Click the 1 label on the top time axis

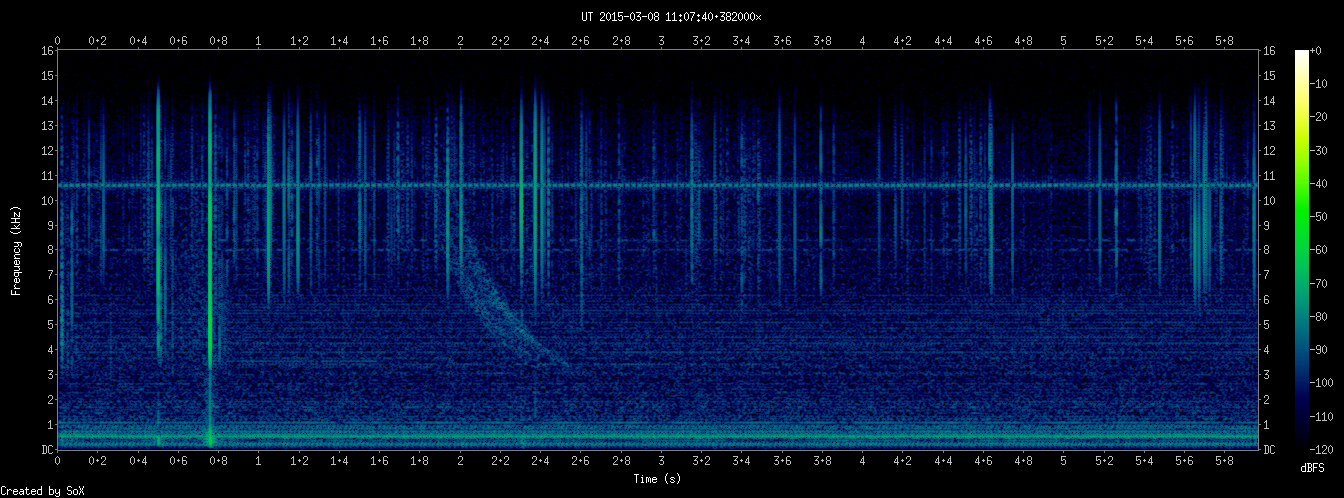(x=259, y=41)
